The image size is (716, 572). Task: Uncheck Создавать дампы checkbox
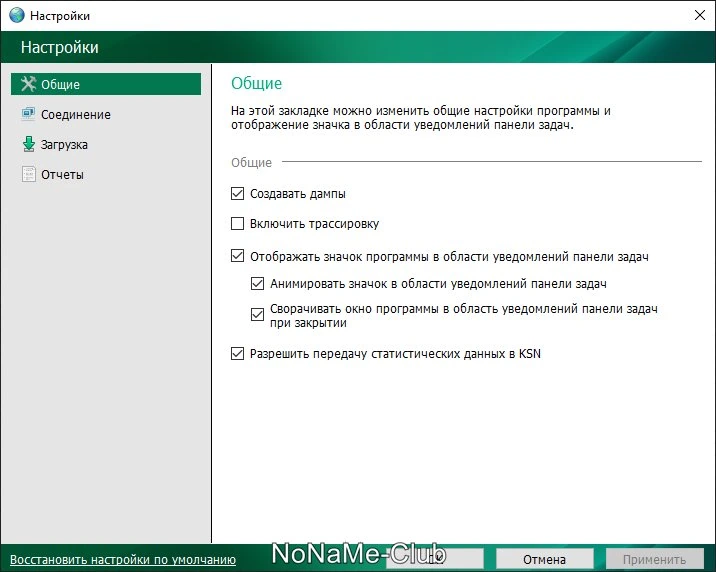point(237,194)
